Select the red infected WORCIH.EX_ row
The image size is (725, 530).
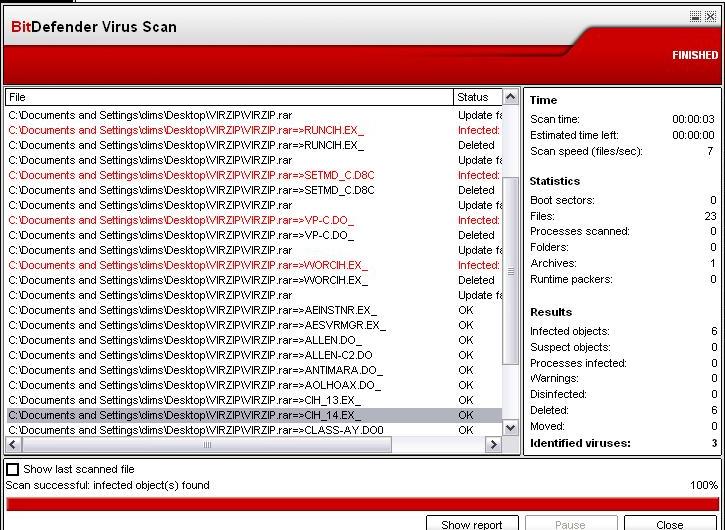click(254, 265)
